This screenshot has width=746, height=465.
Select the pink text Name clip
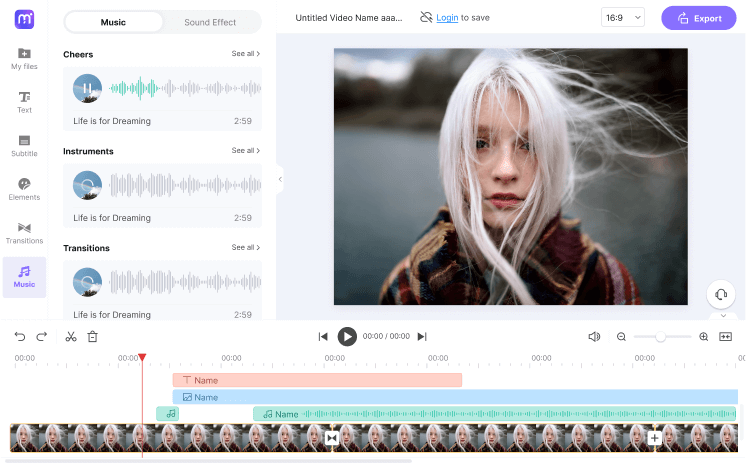(x=317, y=380)
